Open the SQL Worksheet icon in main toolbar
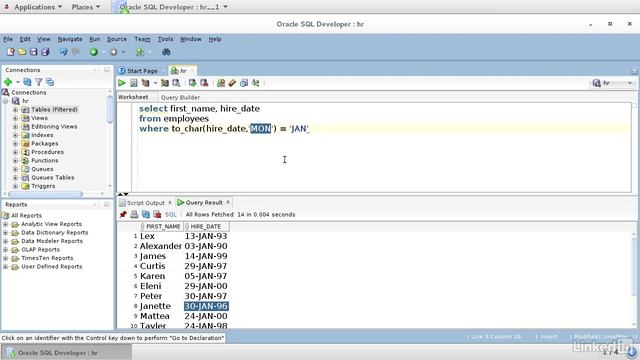Screen dimensions: 640x360 coord(140,52)
